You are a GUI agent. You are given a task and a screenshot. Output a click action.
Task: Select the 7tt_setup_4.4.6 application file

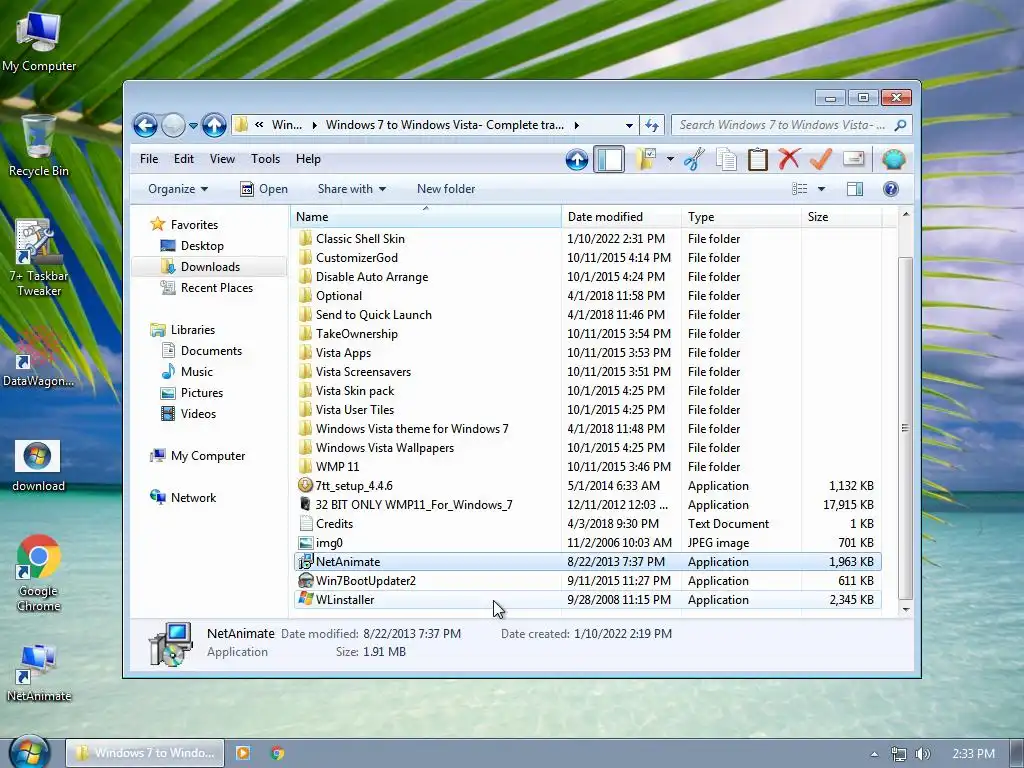click(x=354, y=486)
